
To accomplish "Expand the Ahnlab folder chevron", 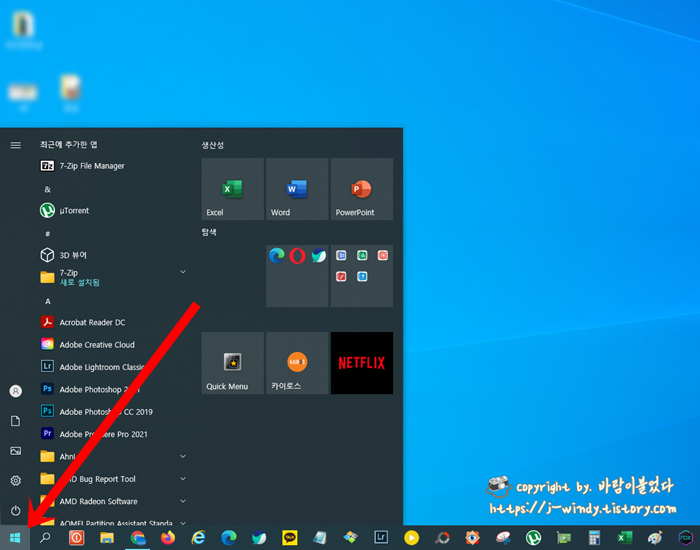I will (183, 456).
